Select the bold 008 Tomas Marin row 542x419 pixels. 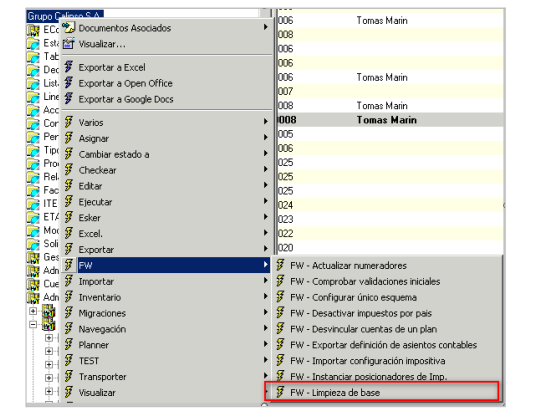coord(390,120)
